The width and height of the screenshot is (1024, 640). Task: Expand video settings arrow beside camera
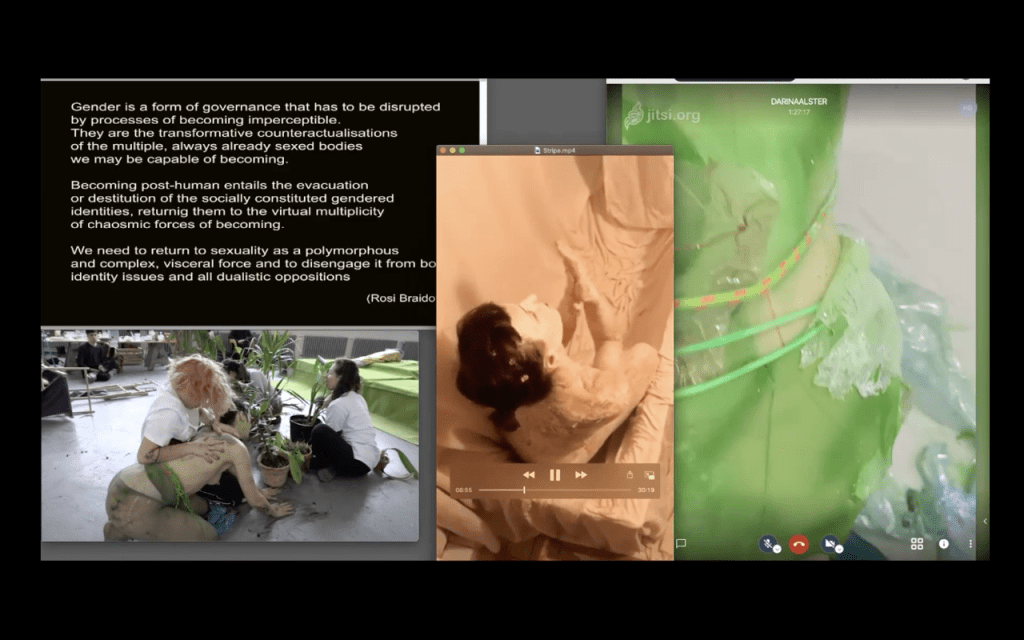[839, 549]
